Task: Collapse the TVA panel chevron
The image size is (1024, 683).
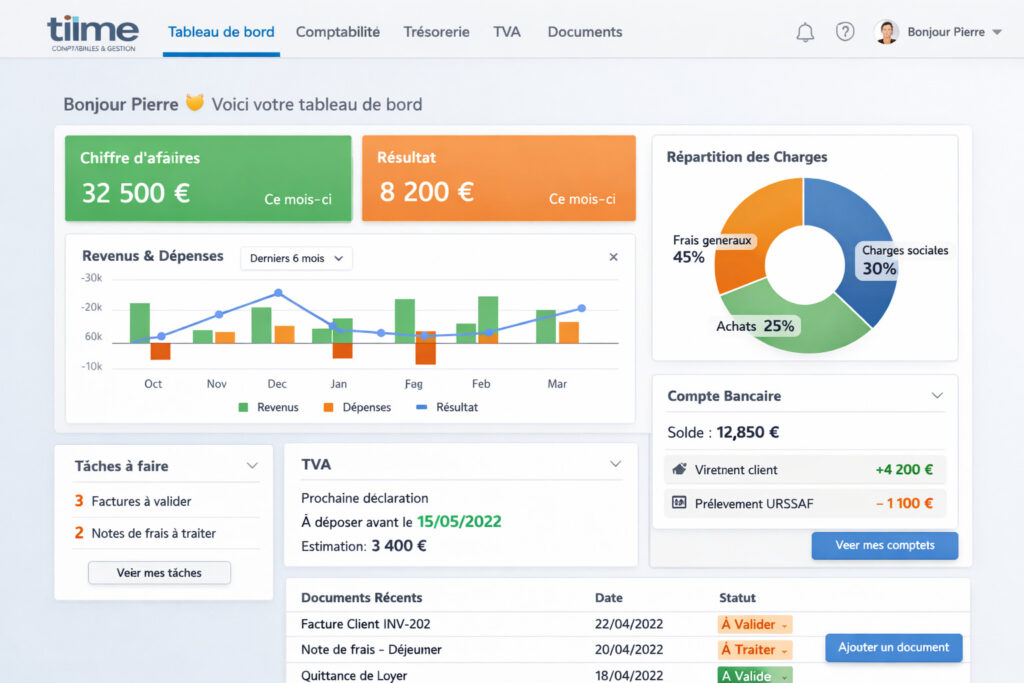Action: [x=615, y=464]
